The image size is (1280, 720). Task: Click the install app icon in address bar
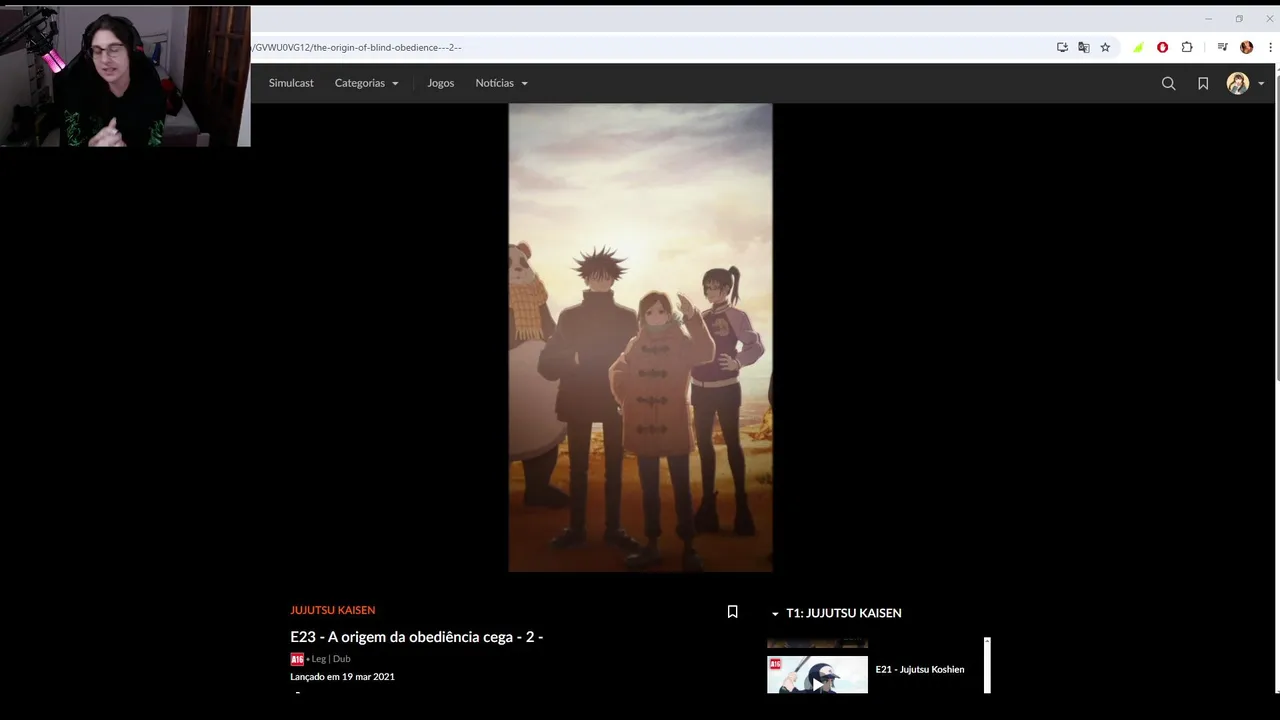(1062, 47)
